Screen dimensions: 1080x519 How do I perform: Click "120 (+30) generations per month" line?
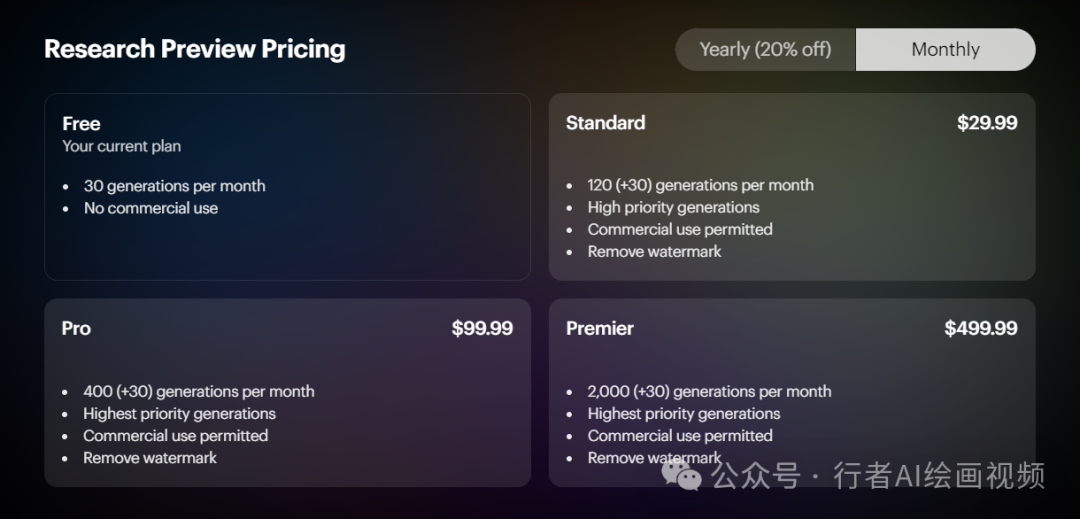coord(700,185)
